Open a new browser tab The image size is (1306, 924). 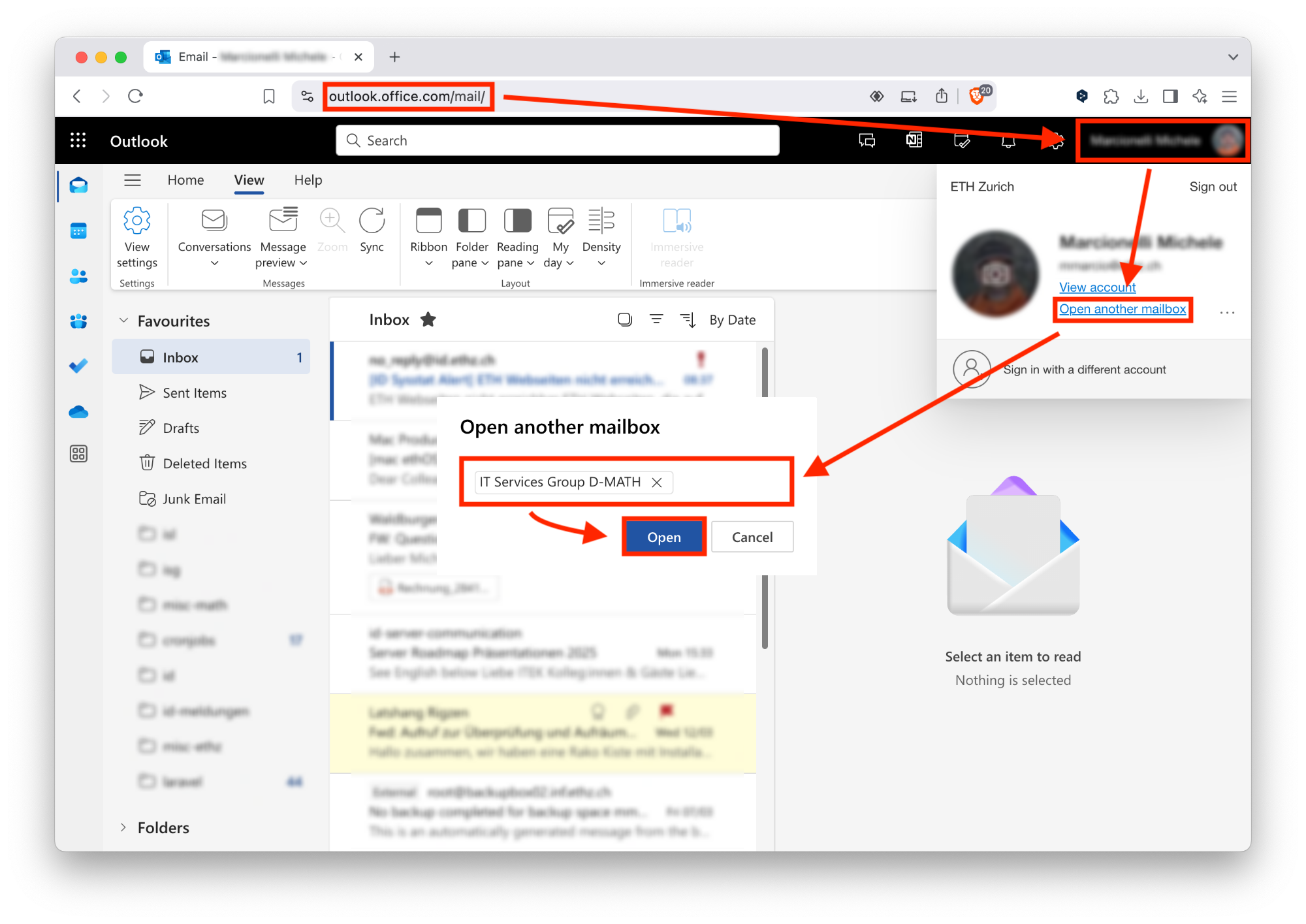tap(394, 57)
